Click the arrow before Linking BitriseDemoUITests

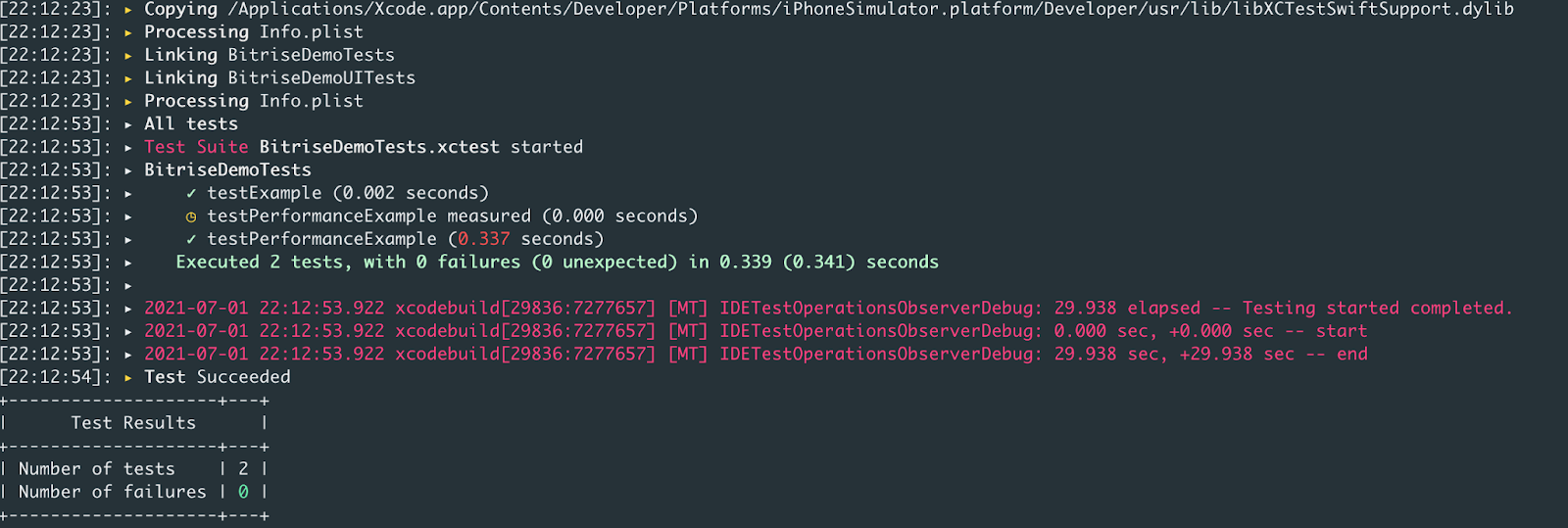(128, 78)
